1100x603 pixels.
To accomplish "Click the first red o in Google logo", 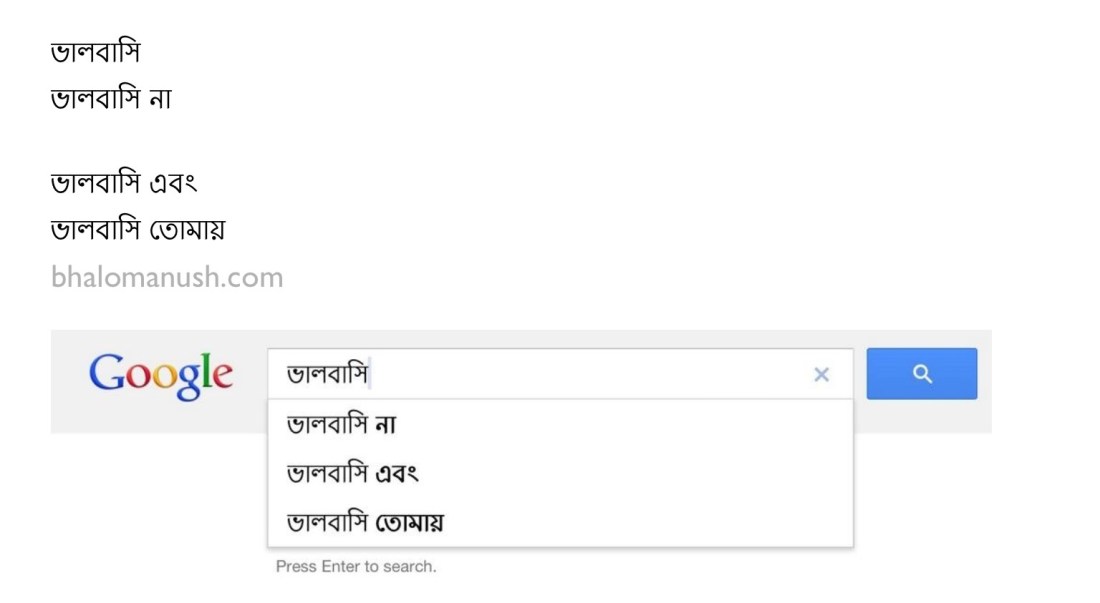I will [137, 377].
